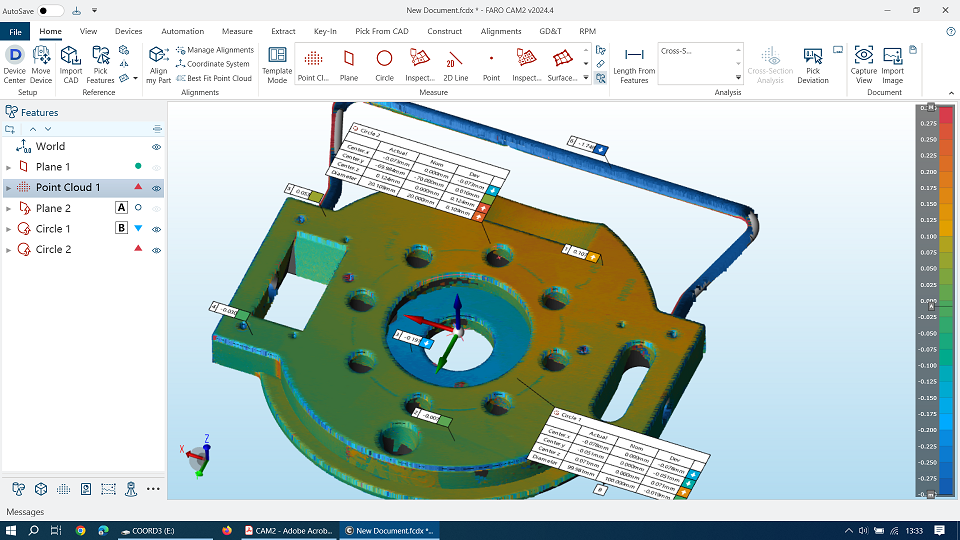Open the Alignments tab
Viewport: 960px width, 540px height.
(x=501, y=31)
